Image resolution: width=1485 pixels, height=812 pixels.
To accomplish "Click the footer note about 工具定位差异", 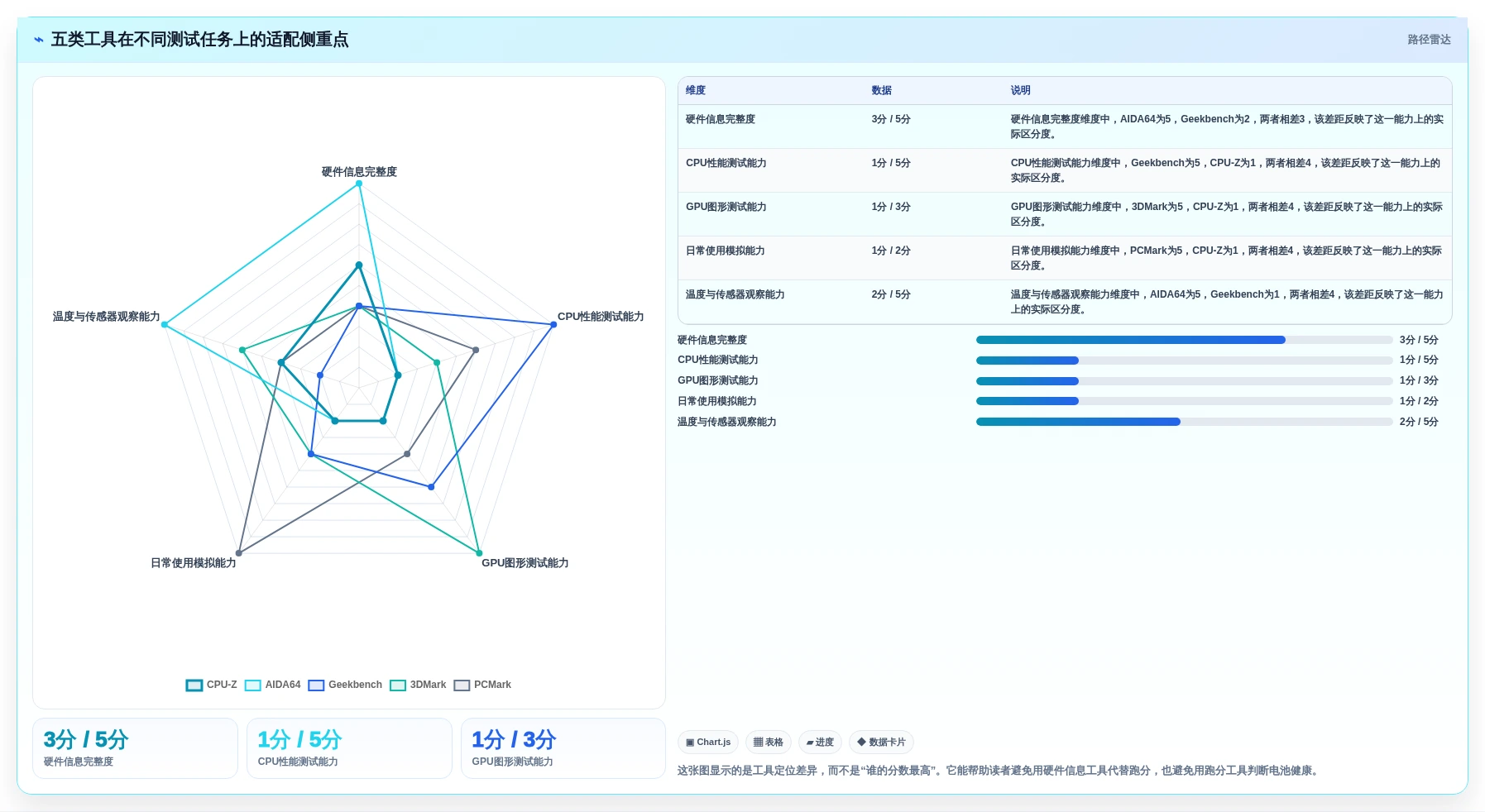I will tap(999, 771).
